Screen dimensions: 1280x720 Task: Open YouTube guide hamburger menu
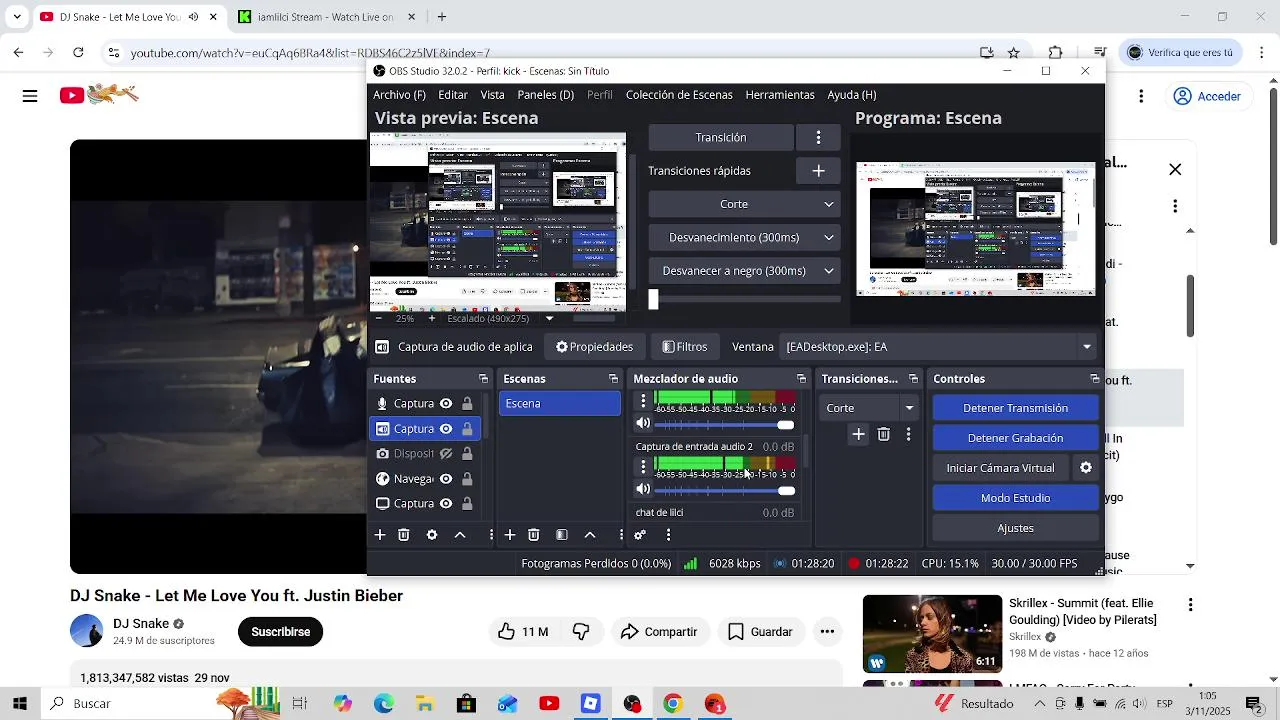[30, 96]
